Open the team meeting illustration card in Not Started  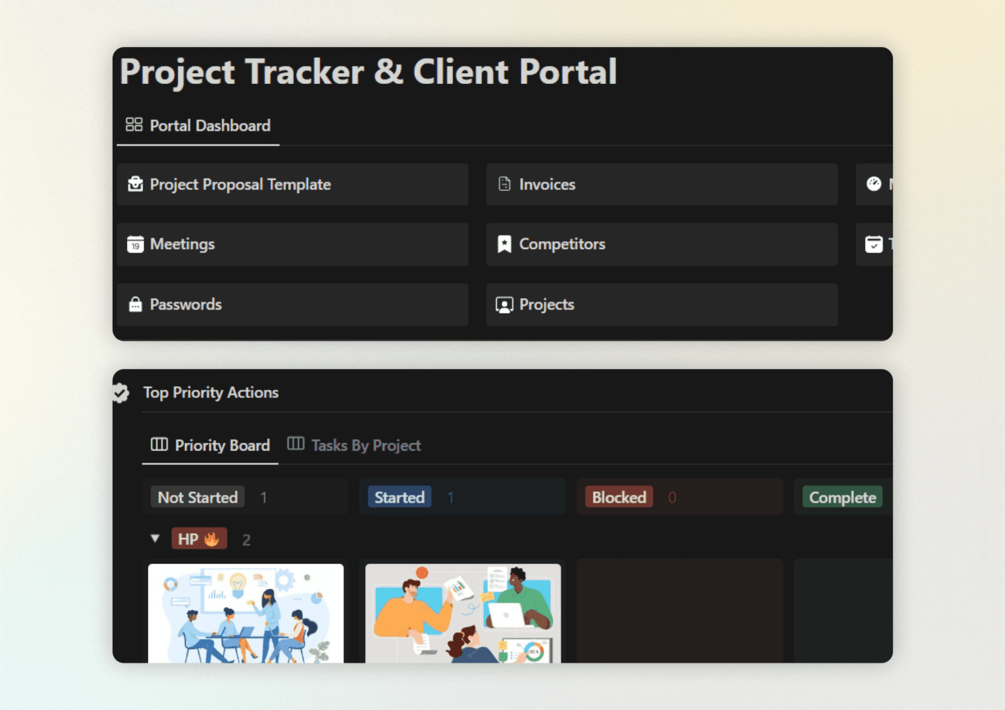click(x=245, y=613)
